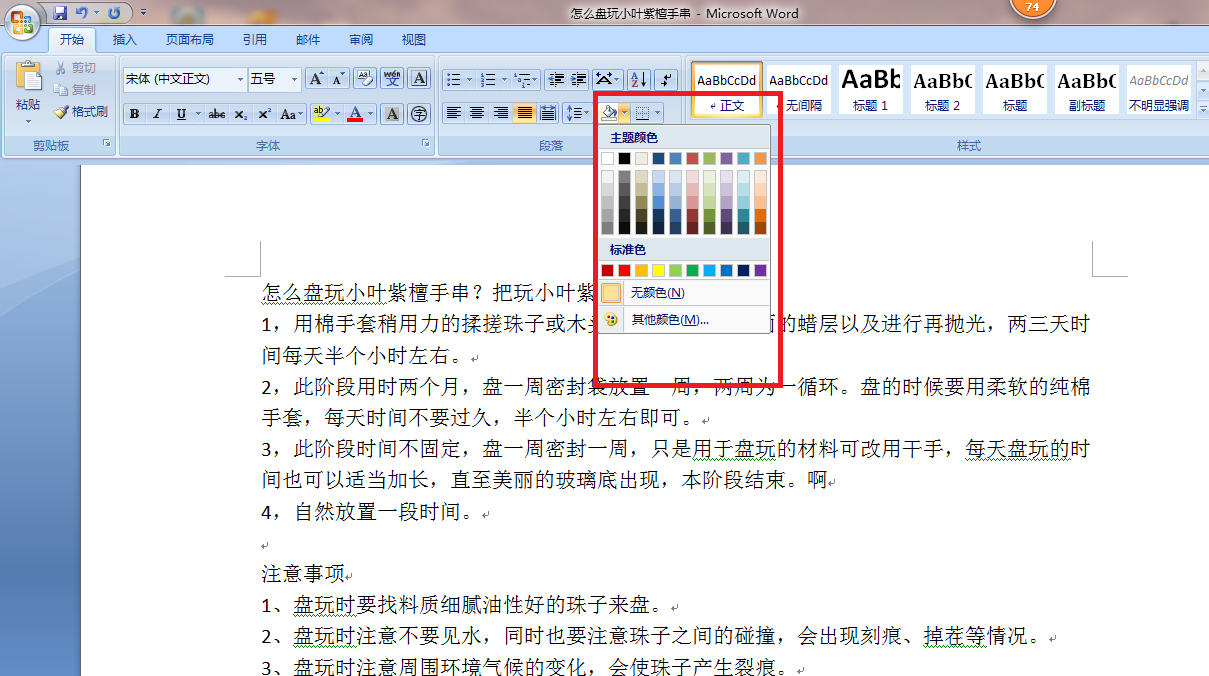Toggle Italic formatting
The height and width of the screenshot is (676, 1209).
[x=157, y=114]
